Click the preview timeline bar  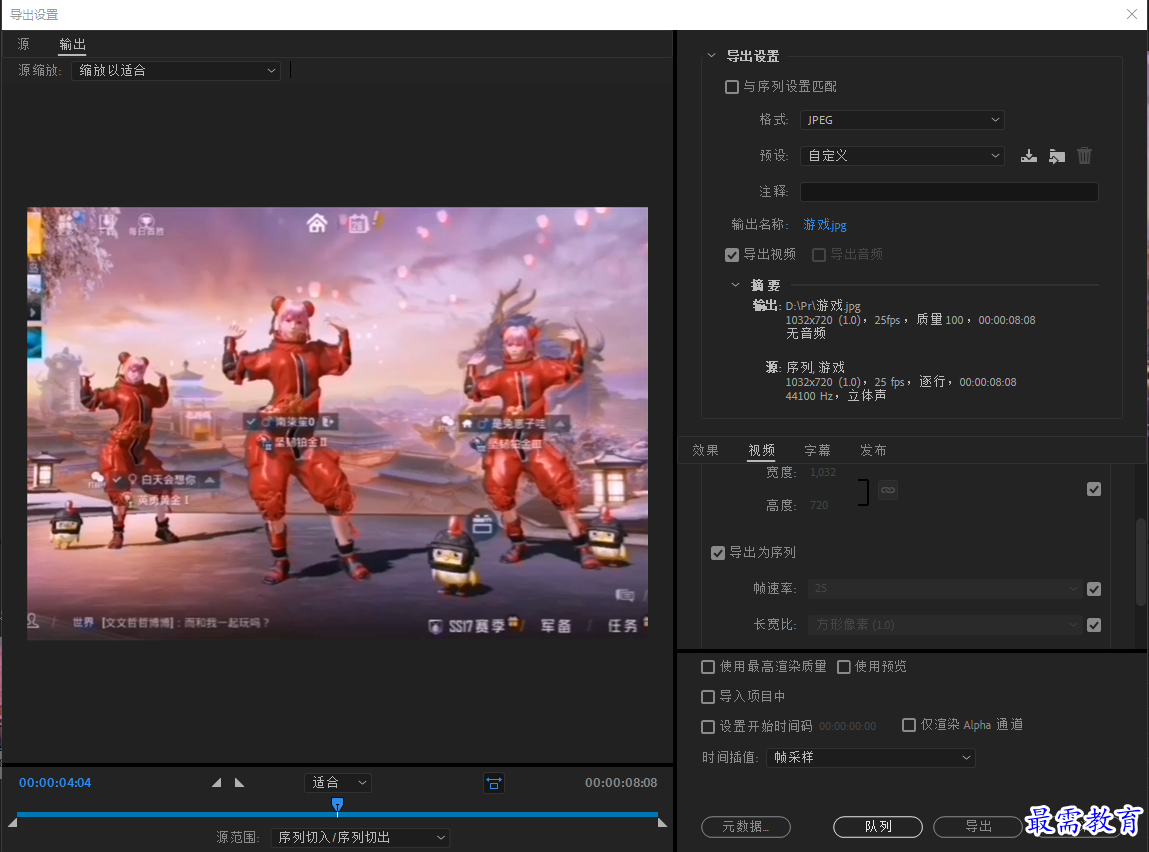coord(337,814)
